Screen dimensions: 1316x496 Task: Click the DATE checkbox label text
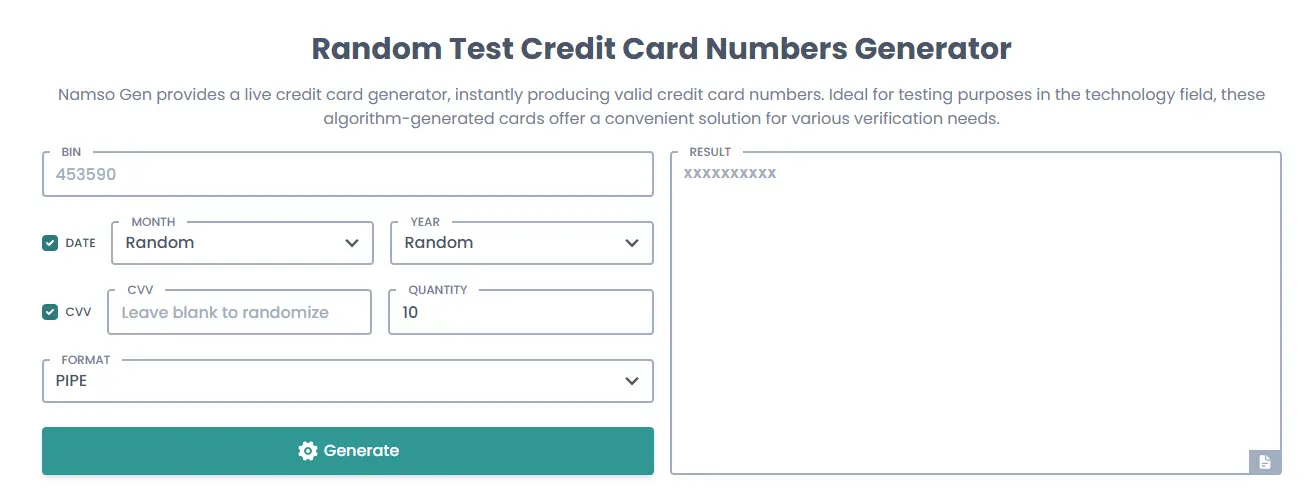coord(80,243)
